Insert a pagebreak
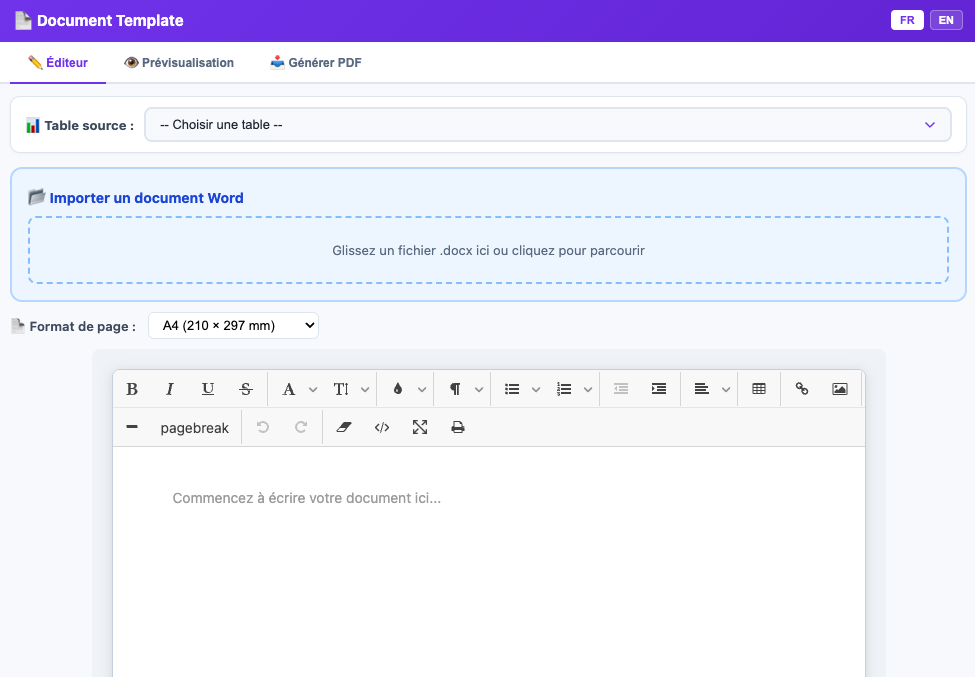The height and width of the screenshot is (677, 975). tap(194, 427)
